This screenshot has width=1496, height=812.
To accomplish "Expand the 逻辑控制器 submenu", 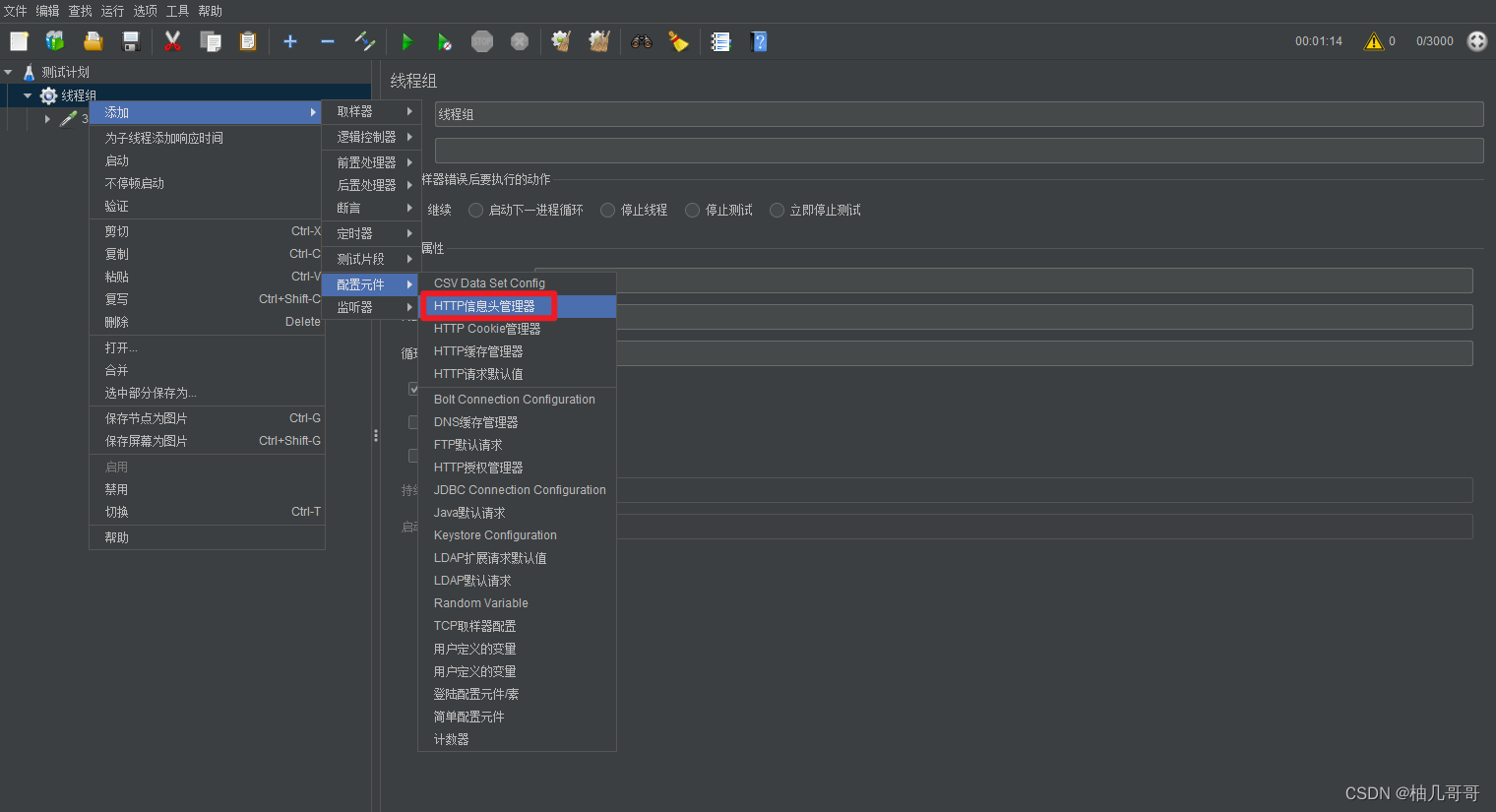I will coord(370,137).
